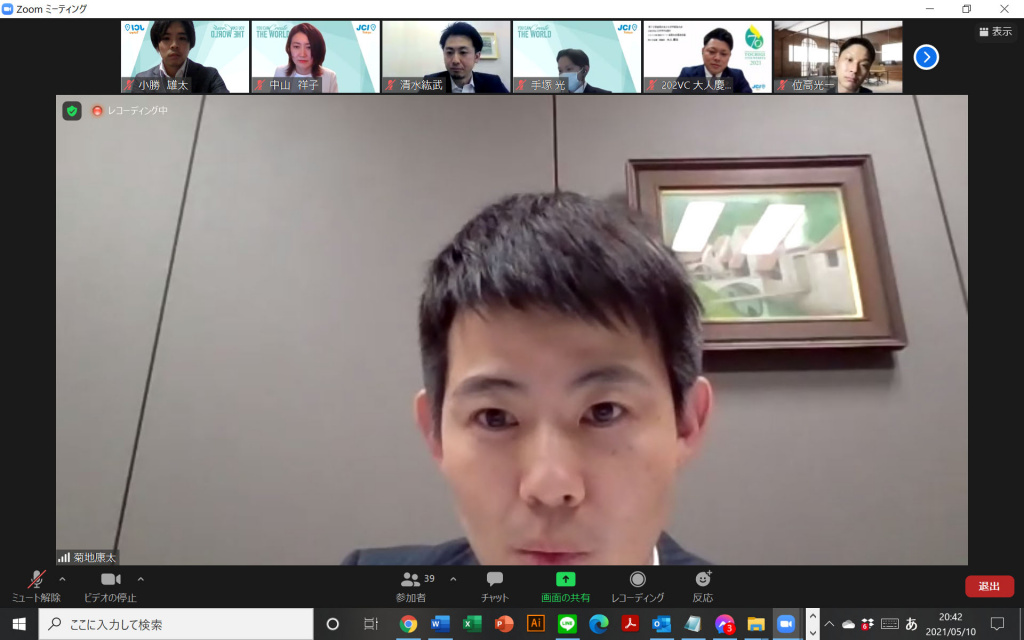Expand video options arrow beside ビデオの停止
The image size is (1024, 640).
pos(140,579)
